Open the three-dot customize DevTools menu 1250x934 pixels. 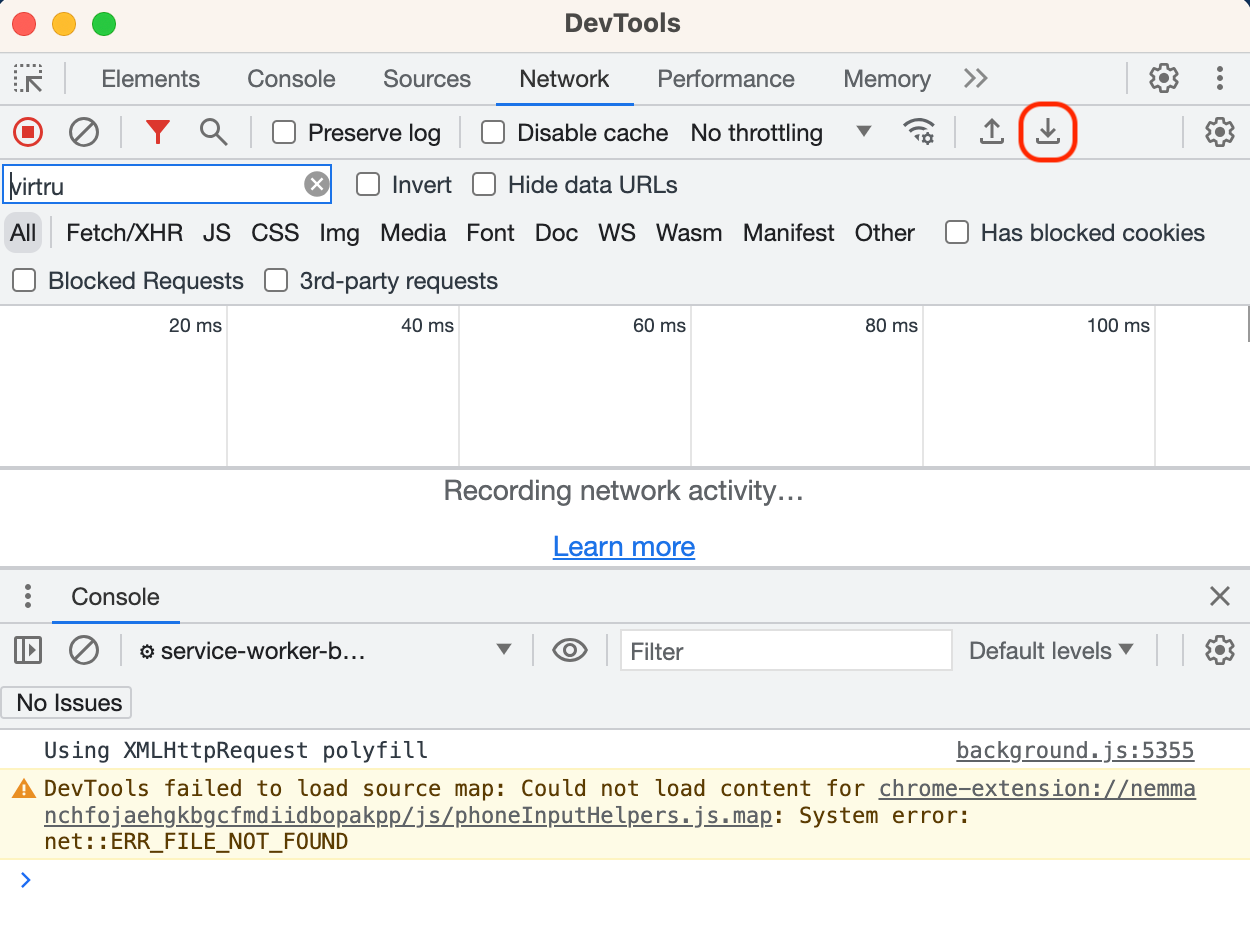click(1220, 78)
